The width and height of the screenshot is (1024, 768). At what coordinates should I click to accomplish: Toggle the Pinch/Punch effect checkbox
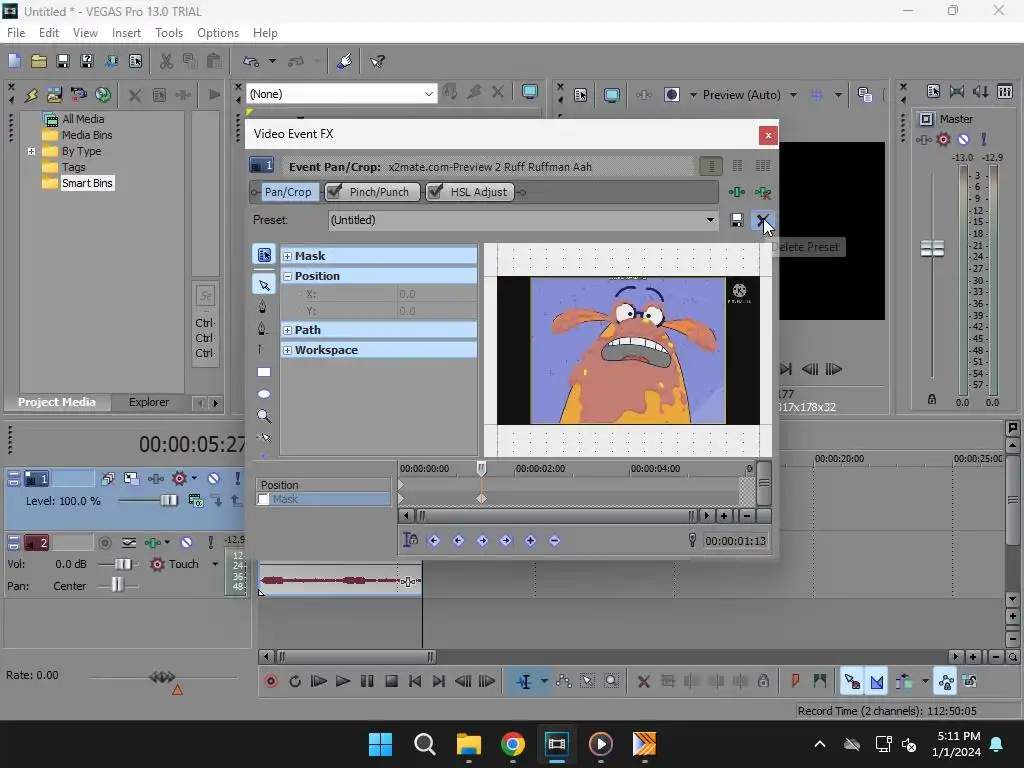pyautogui.click(x=334, y=192)
